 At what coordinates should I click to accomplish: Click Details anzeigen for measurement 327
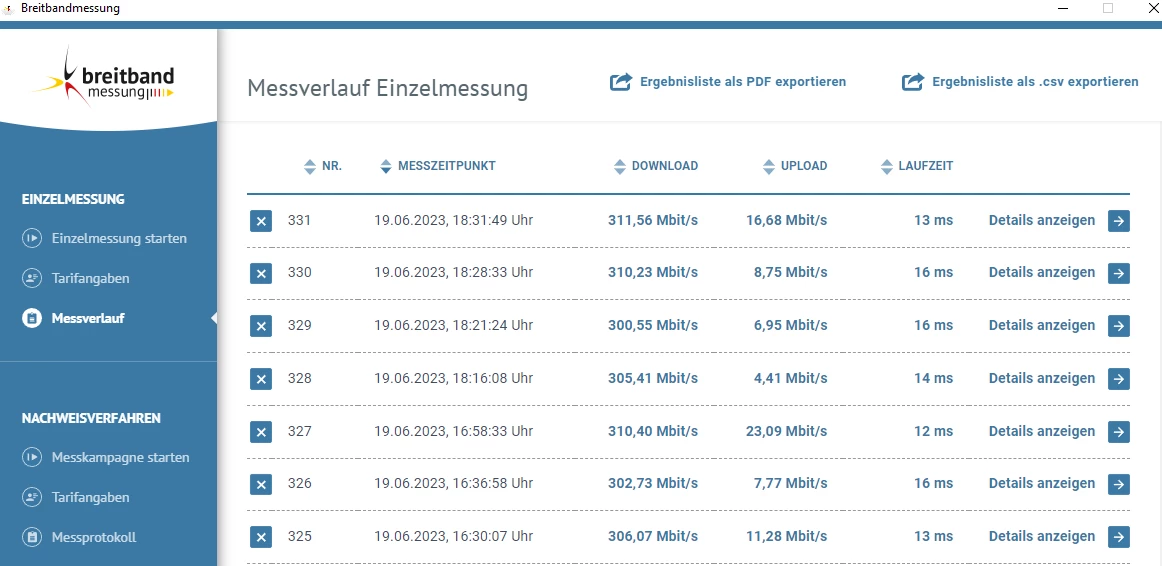(1041, 431)
